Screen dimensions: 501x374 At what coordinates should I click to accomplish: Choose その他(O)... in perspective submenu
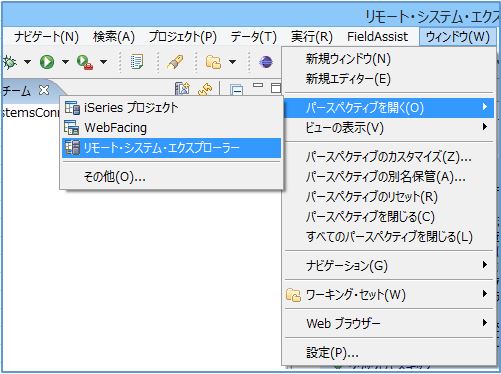[171, 177]
